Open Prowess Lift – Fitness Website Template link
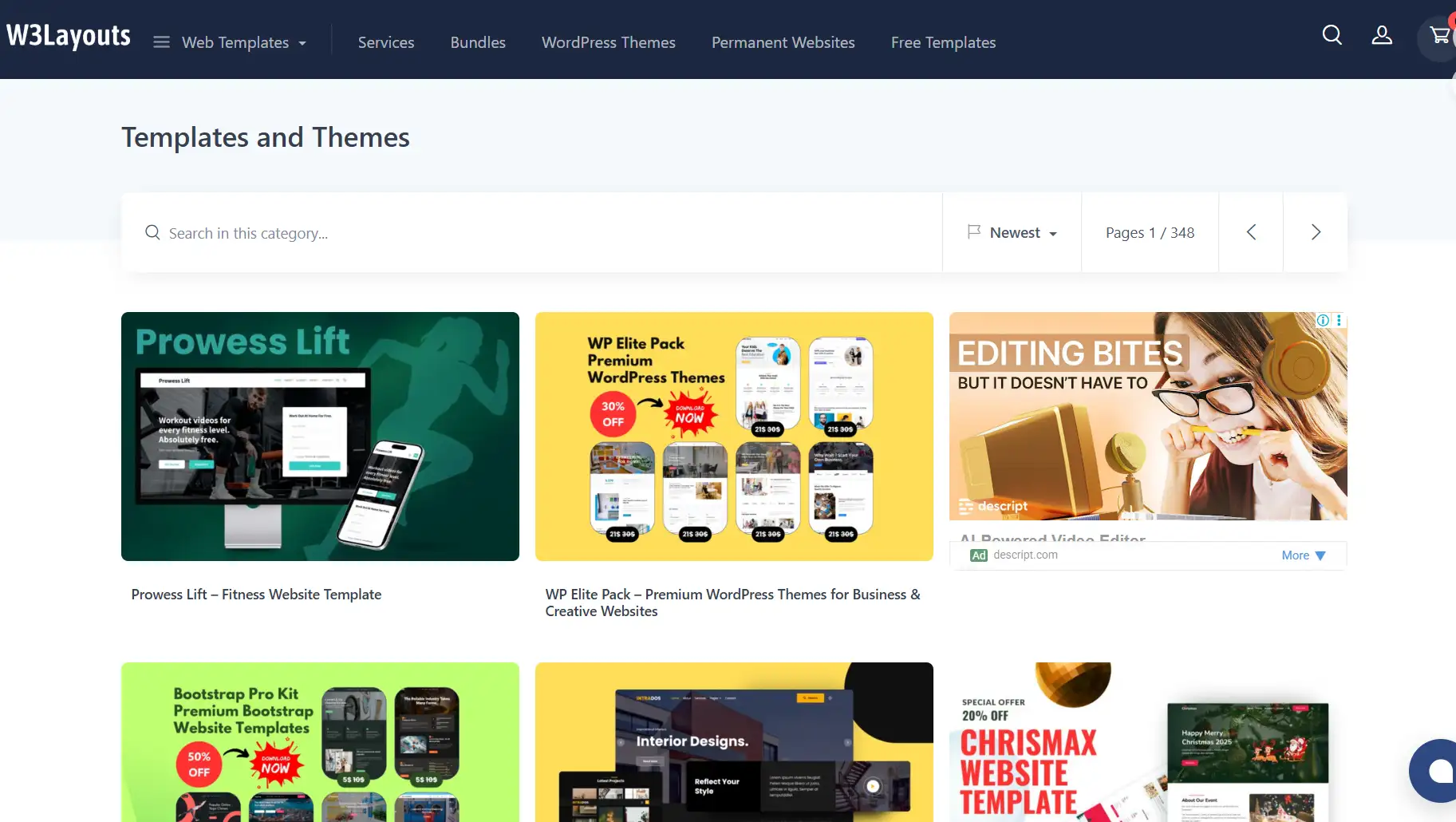This screenshot has width=1456, height=822. click(x=256, y=595)
